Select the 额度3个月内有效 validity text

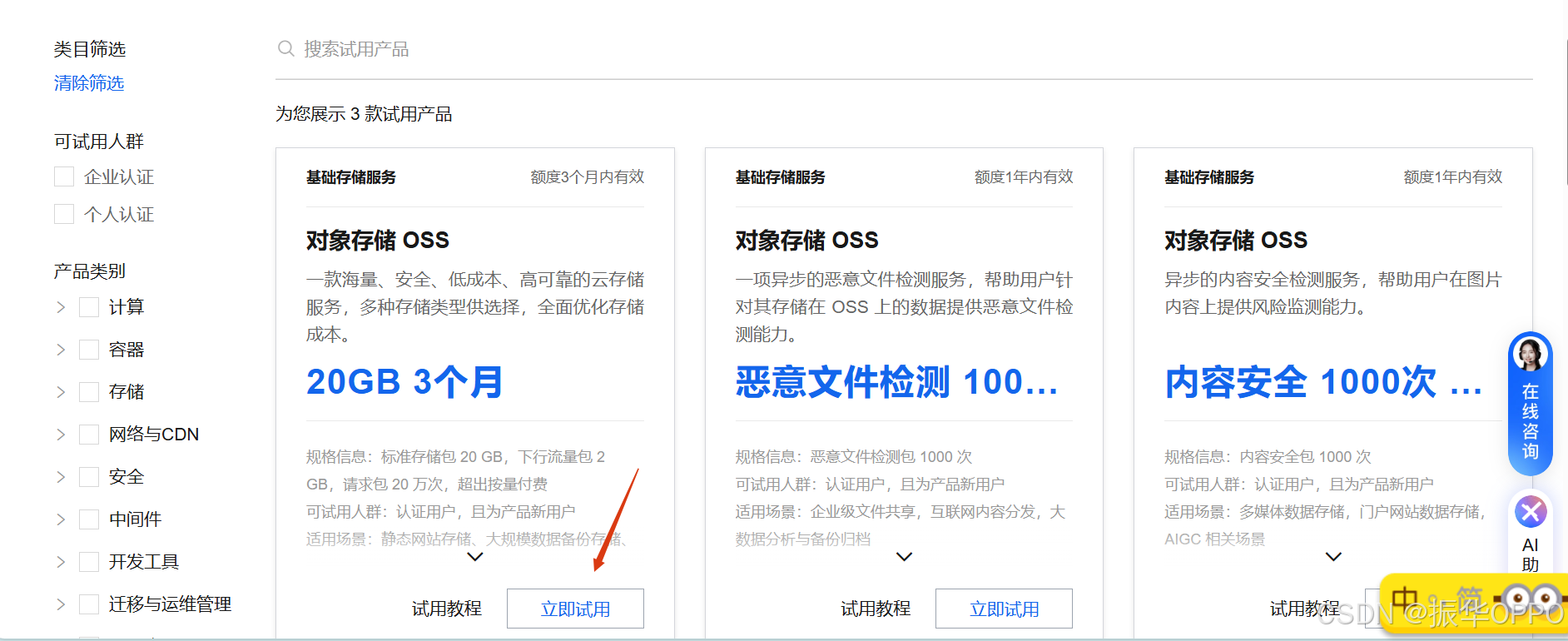click(x=588, y=176)
